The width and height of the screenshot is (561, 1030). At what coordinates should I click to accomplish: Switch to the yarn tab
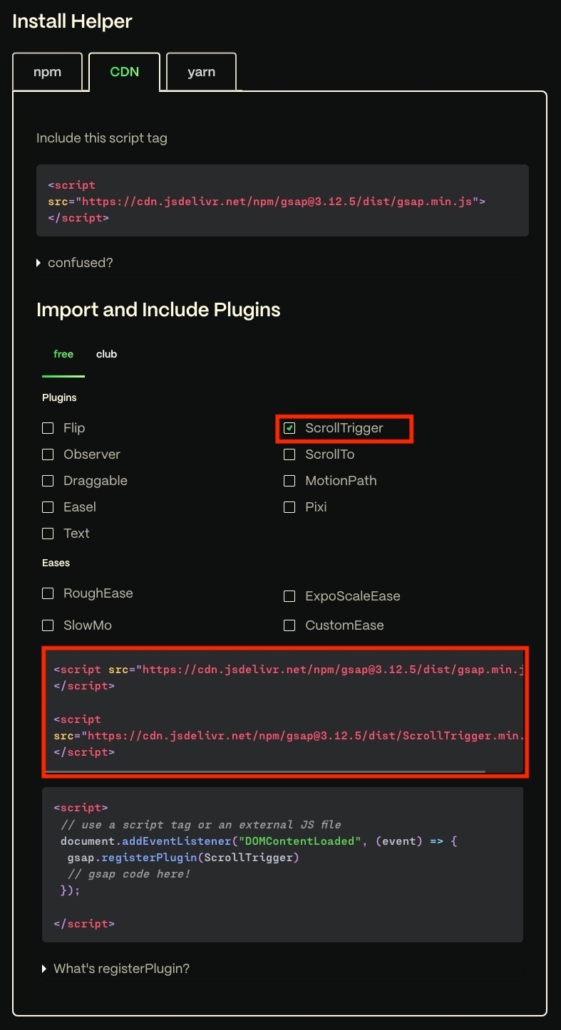(x=201, y=72)
